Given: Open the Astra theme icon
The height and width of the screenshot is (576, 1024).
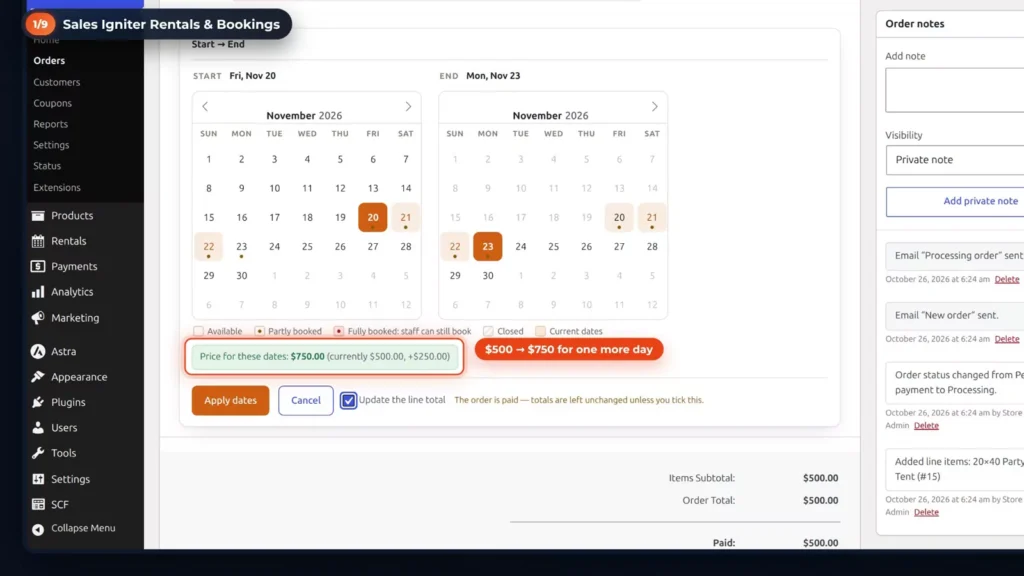Looking at the screenshot, I should pos(38,351).
